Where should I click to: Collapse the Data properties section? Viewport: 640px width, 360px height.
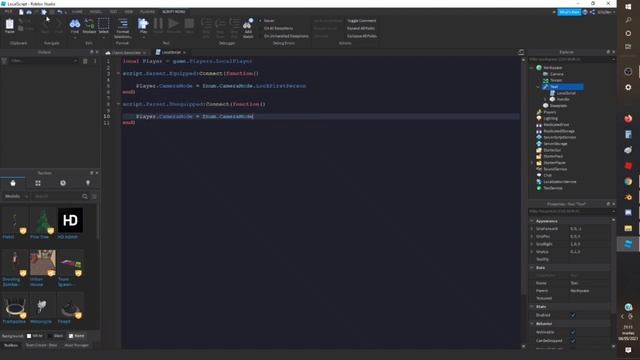(532, 268)
